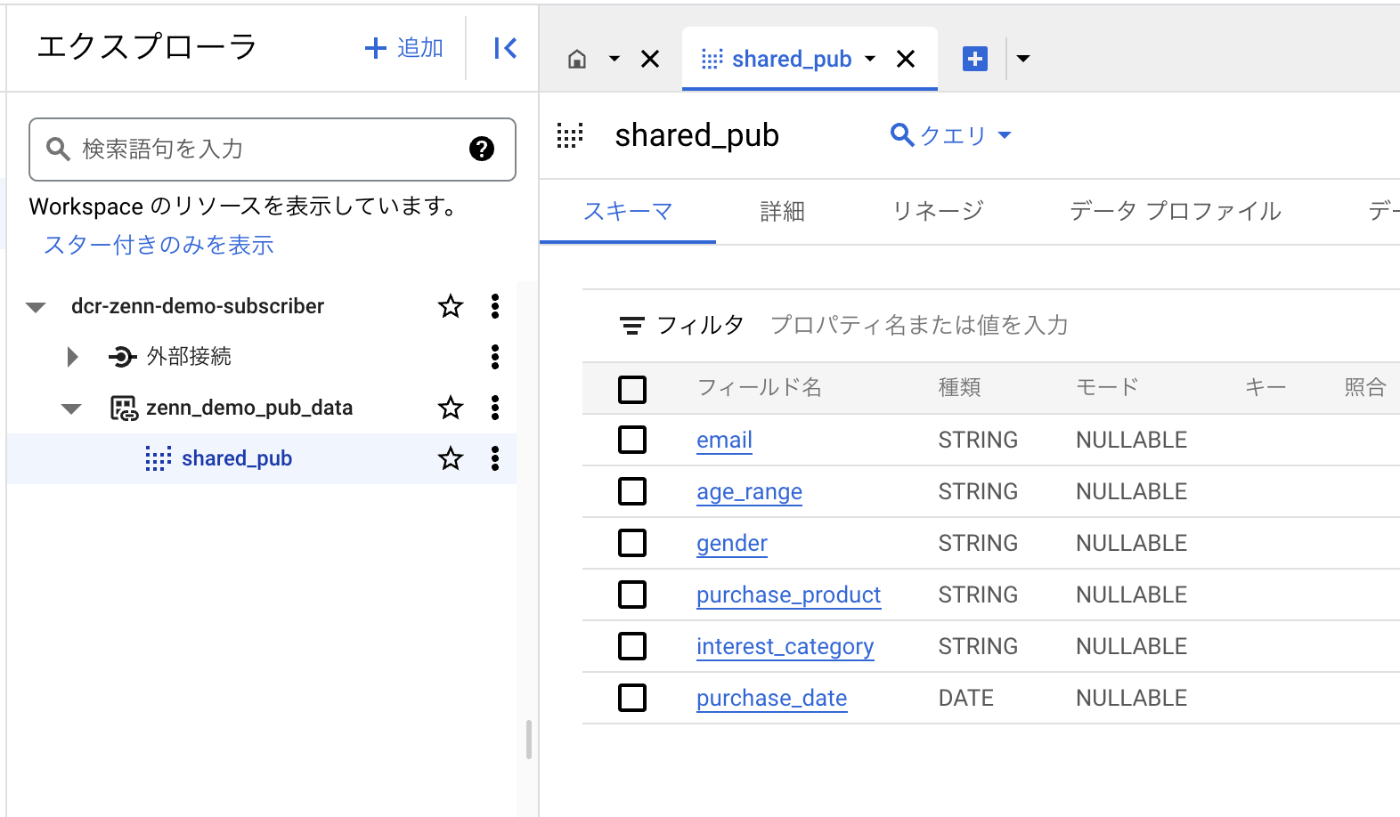
Task: Open the email field link
Action: pyautogui.click(x=724, y=440)
